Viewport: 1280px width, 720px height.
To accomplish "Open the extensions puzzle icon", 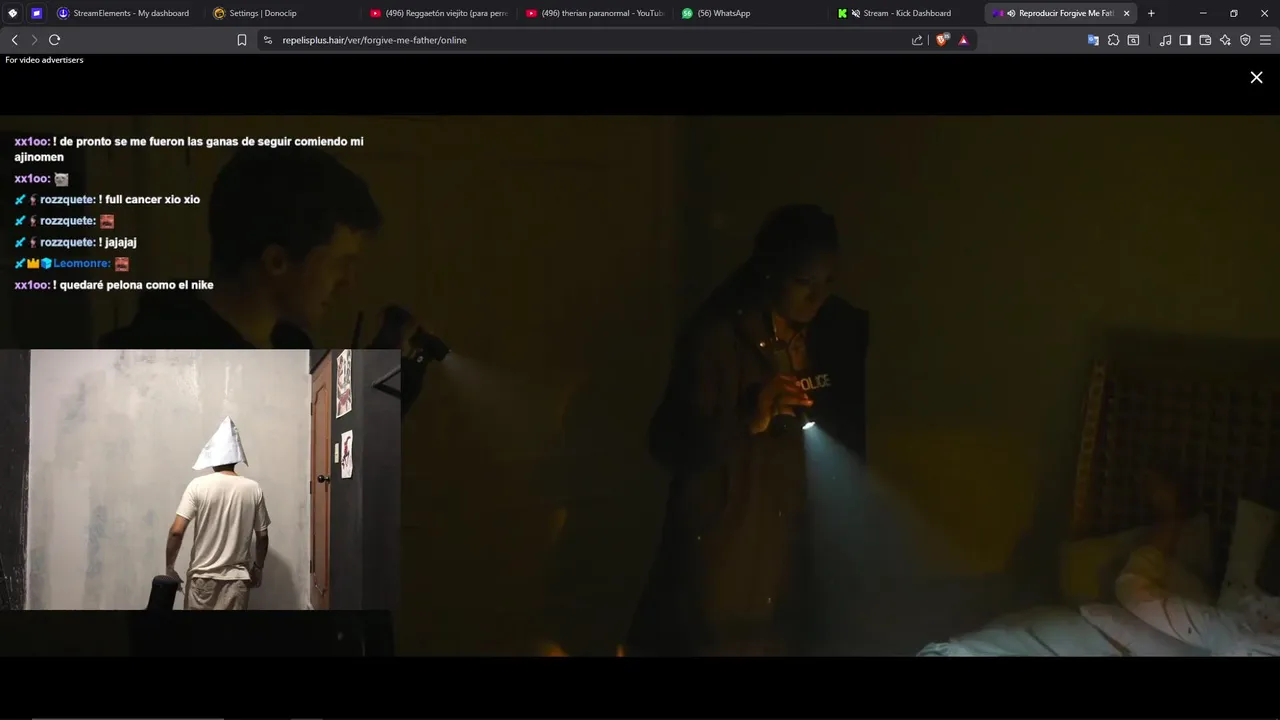I will coord(1113,40).
